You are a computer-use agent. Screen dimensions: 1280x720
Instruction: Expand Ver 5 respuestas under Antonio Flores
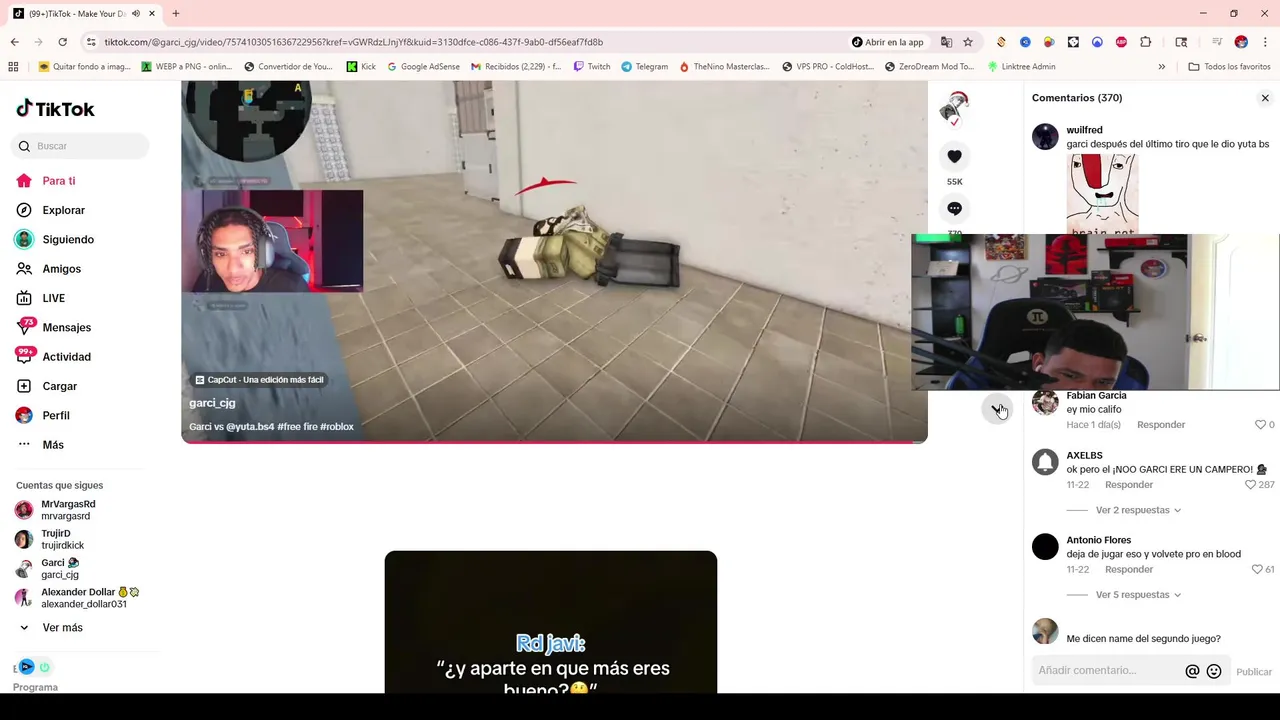[1138, 595]
